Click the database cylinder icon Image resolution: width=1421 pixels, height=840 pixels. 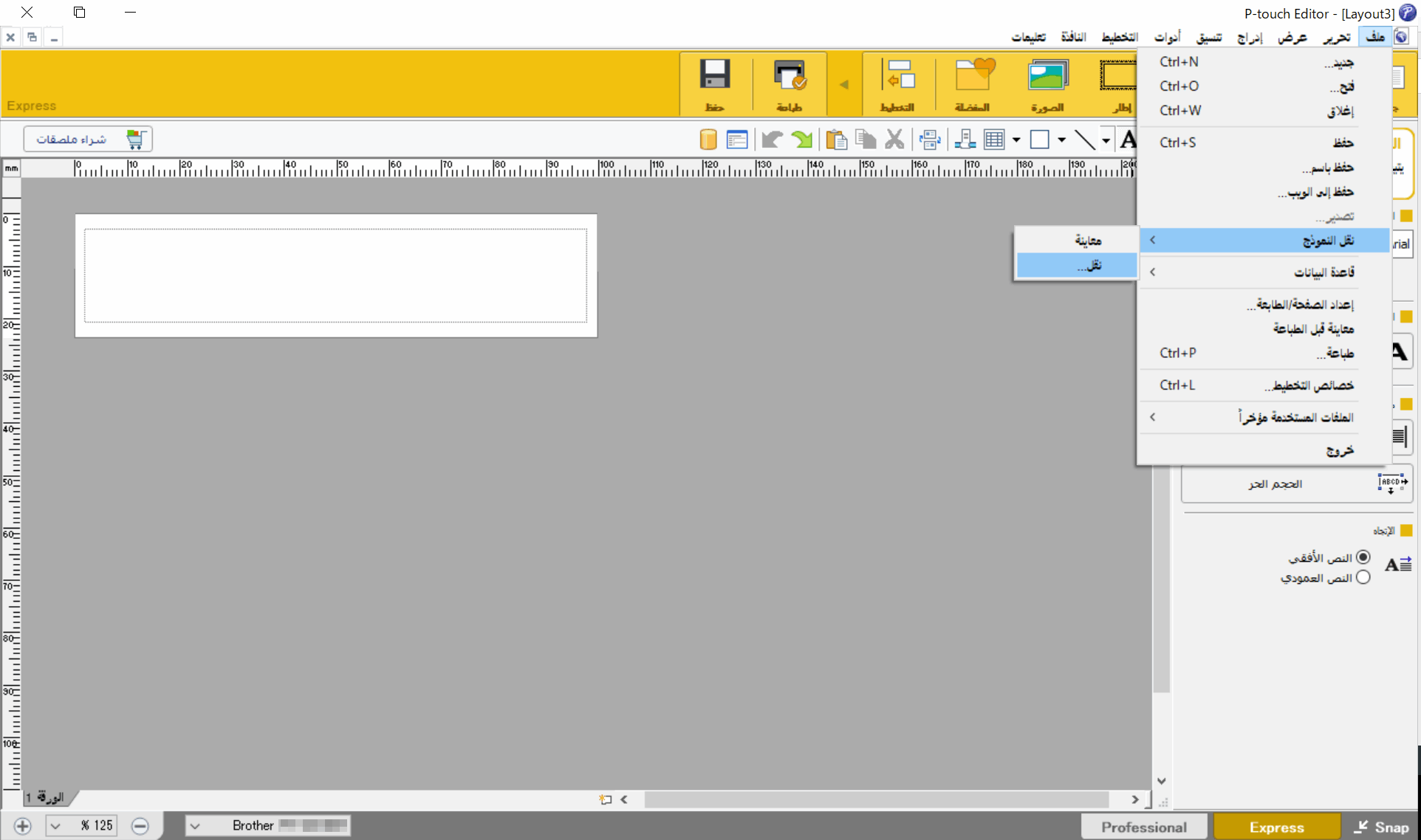pos(708,140)
